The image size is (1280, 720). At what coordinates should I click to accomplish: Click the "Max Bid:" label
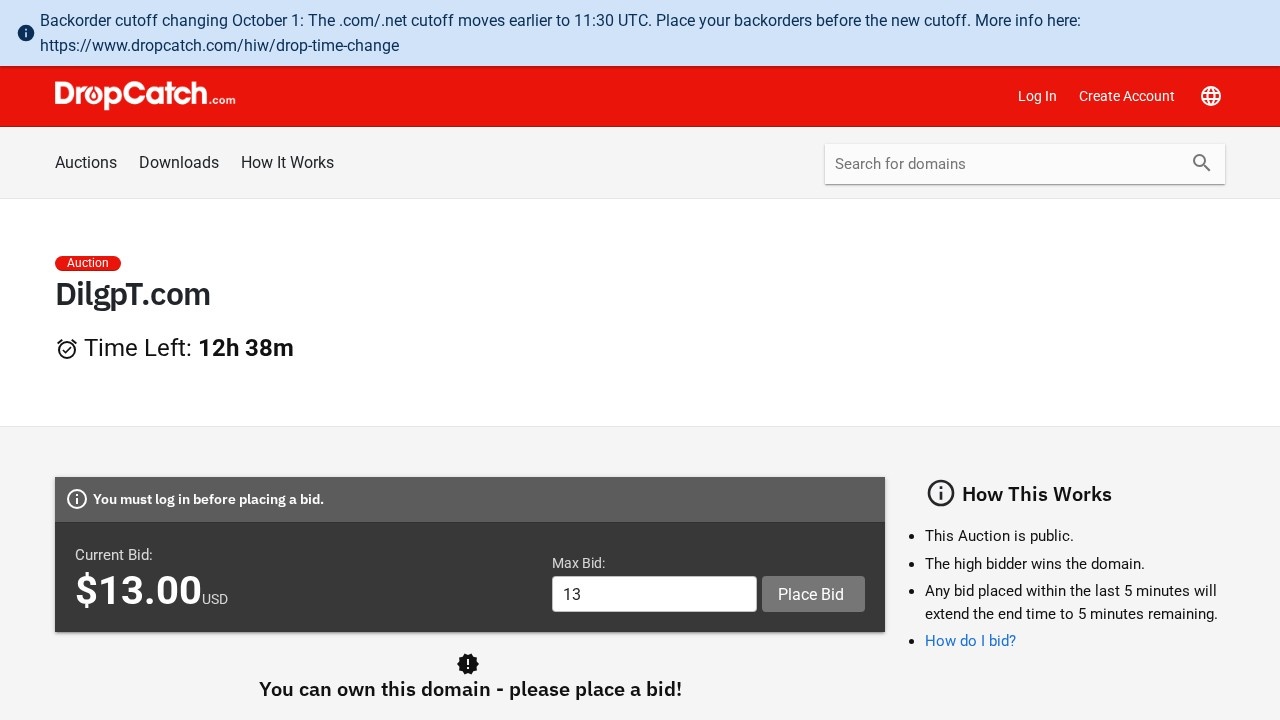click(x=579, y=563)
